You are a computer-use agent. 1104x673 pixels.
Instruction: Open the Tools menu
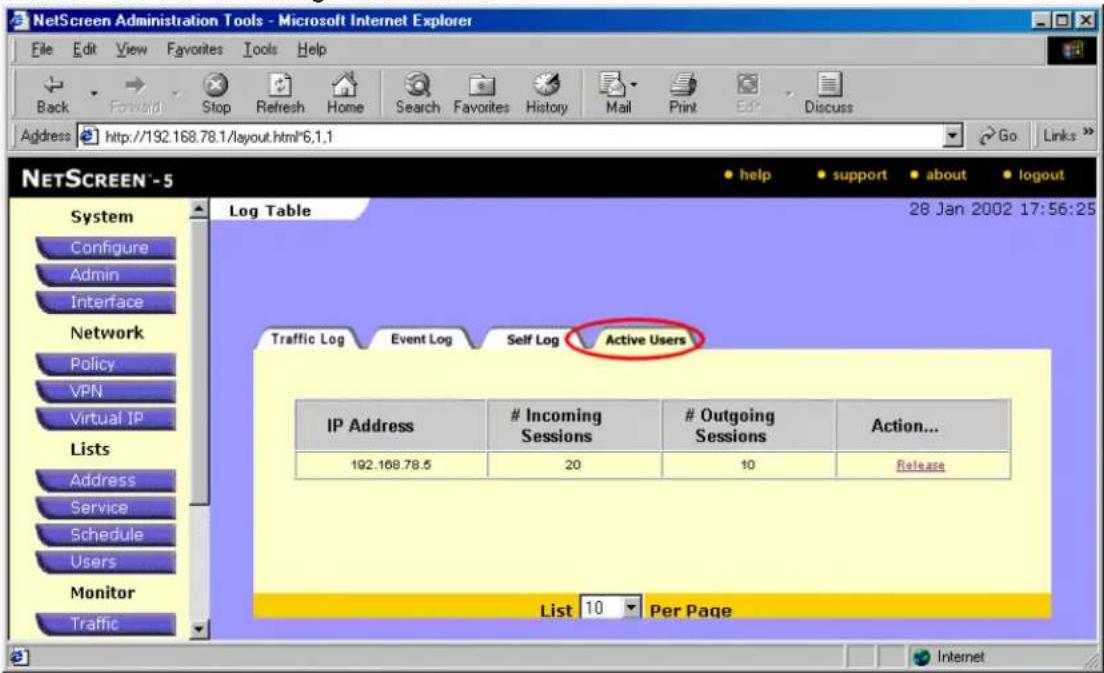tap(260, 49)
